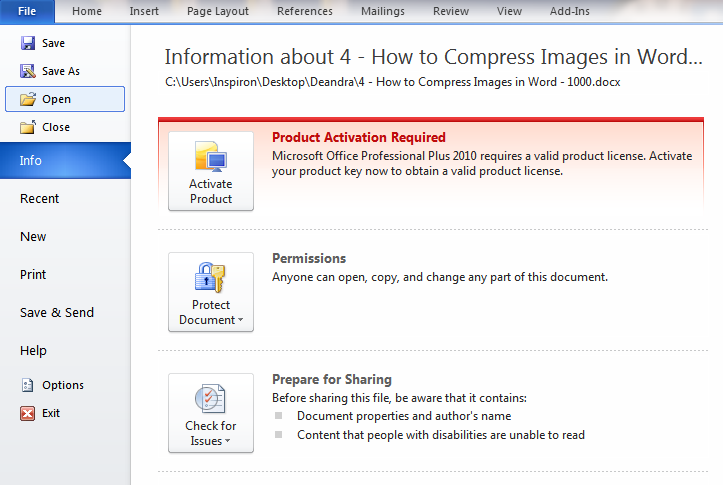Click the Product Activation Required heading
The width and height of the screenshot is (723, 485).
pyautogui.click(x=359, y=137)
